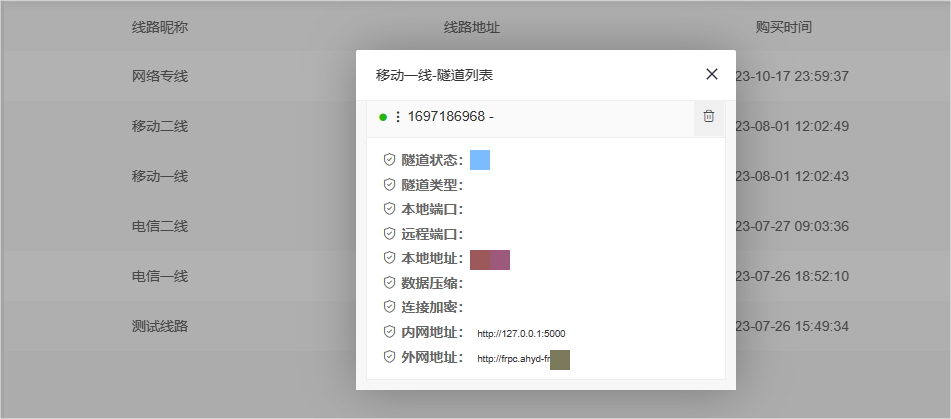Close the 移动一线 tunnel list dialog
This screenshot has width=951, height=419.
[711, 74]
